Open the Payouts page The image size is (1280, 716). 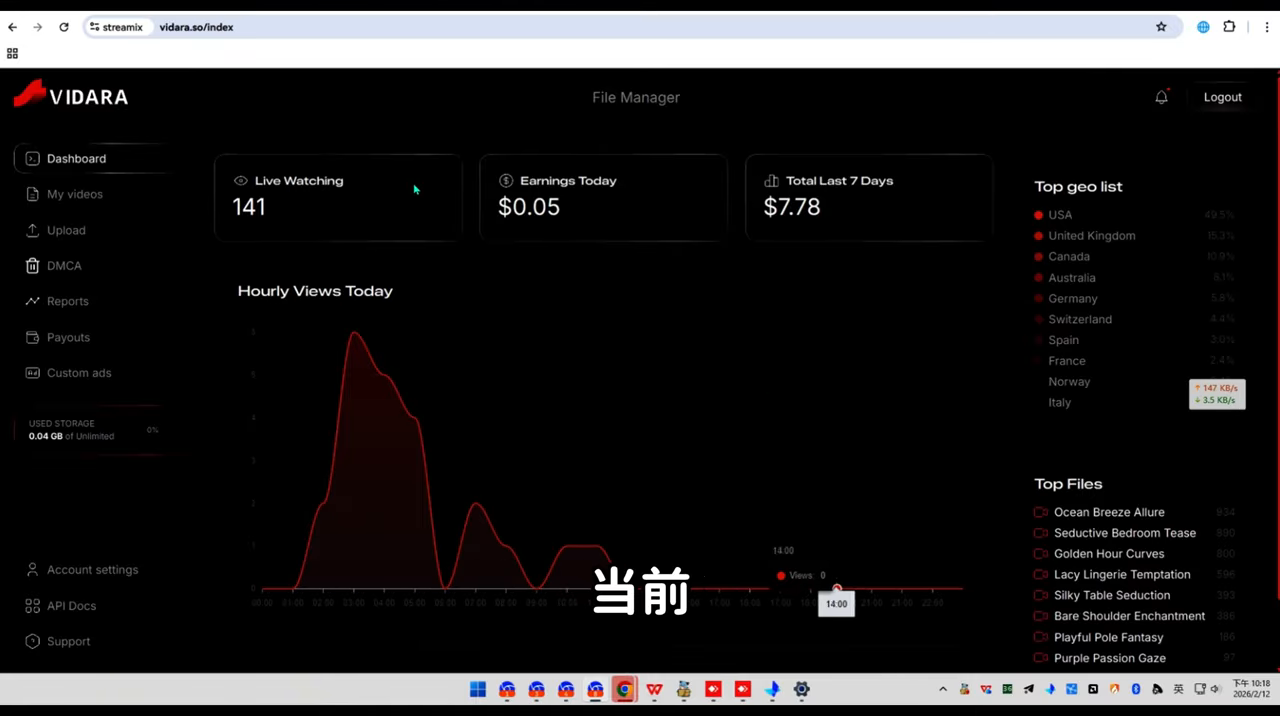point(68,337)
